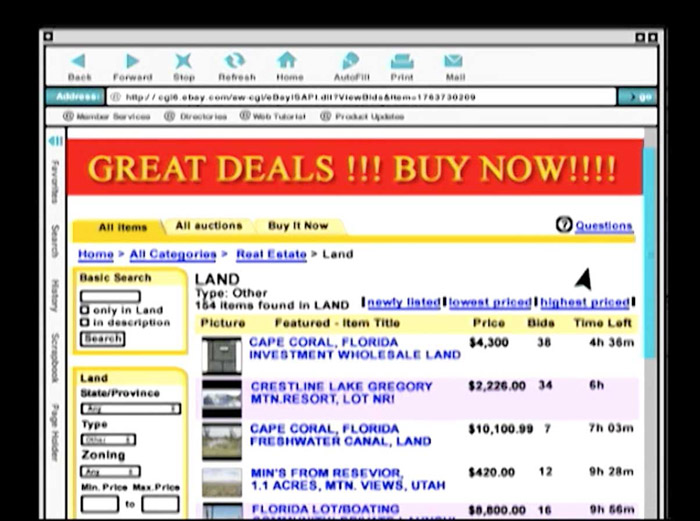Click the 9h 28m time left text
This screenshot has width=700, height=521.
pos(611,471)
